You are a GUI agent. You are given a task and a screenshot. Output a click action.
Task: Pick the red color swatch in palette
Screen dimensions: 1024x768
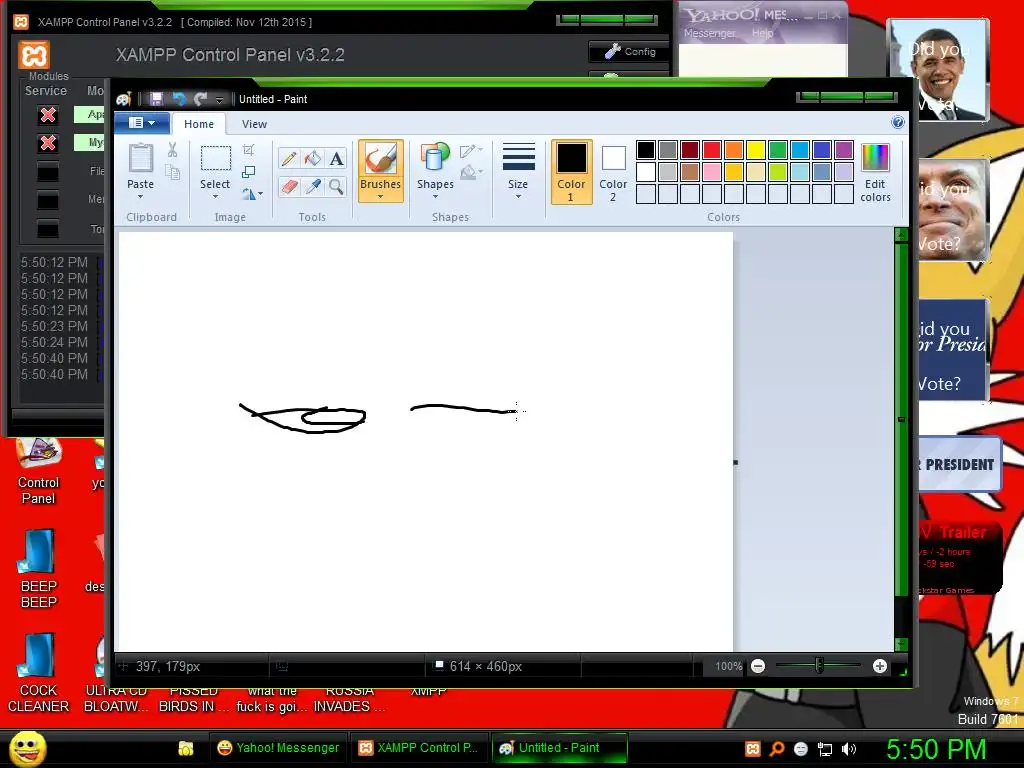[x=712, y=150]
